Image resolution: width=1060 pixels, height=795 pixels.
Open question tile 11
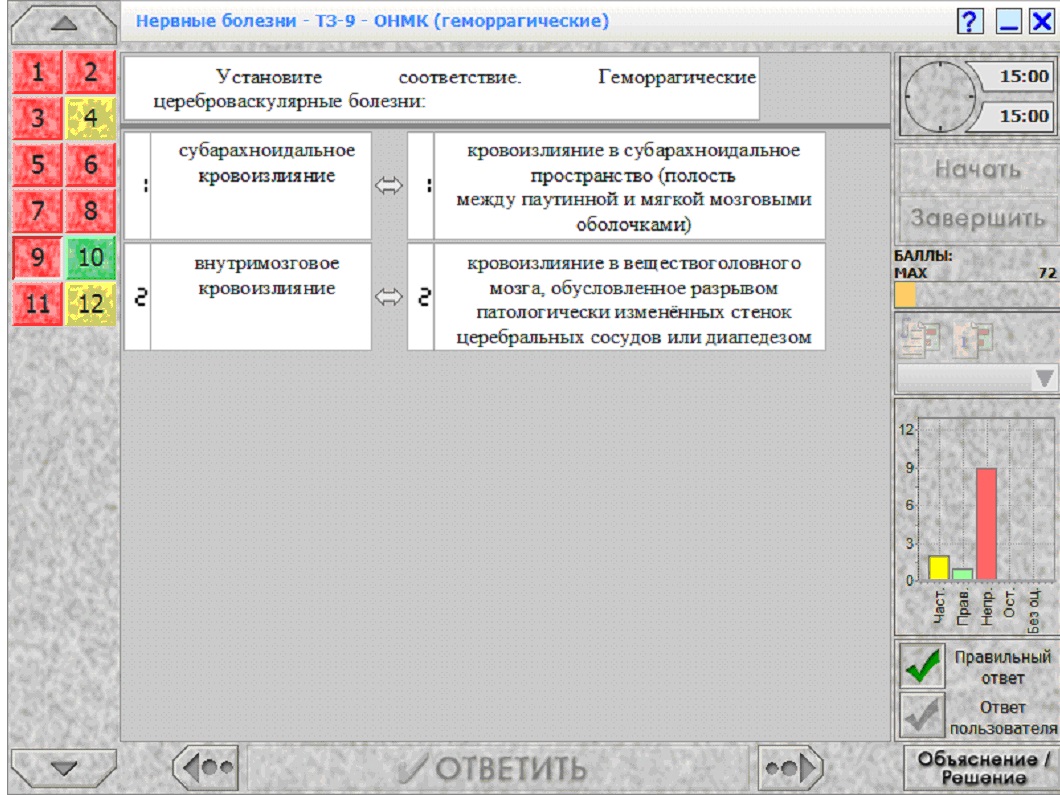(38, 304)
